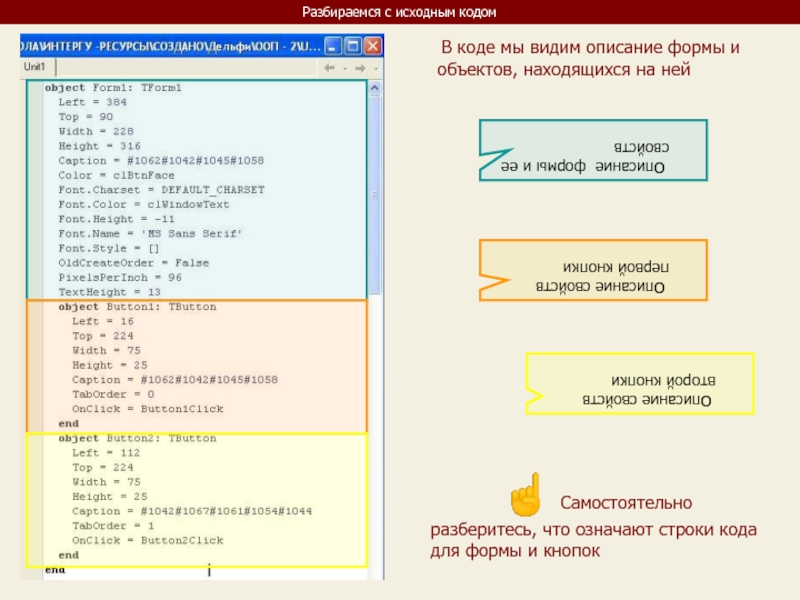This screenshot has height=600, width=800.
Task: Click the line 'TabOrder = 1'
Action: coord(113,526)
